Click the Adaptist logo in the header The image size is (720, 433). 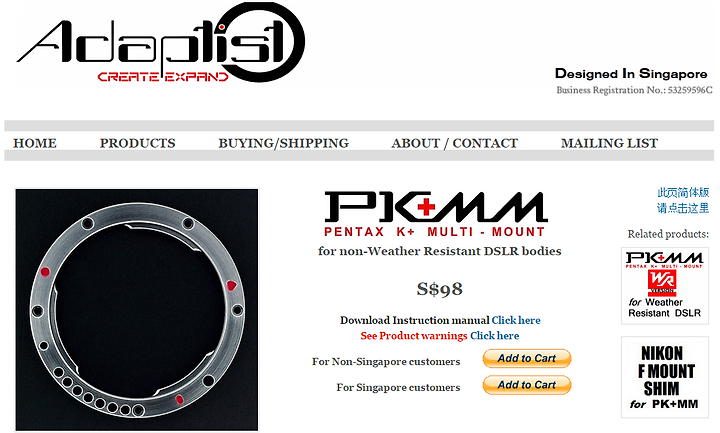161,43
